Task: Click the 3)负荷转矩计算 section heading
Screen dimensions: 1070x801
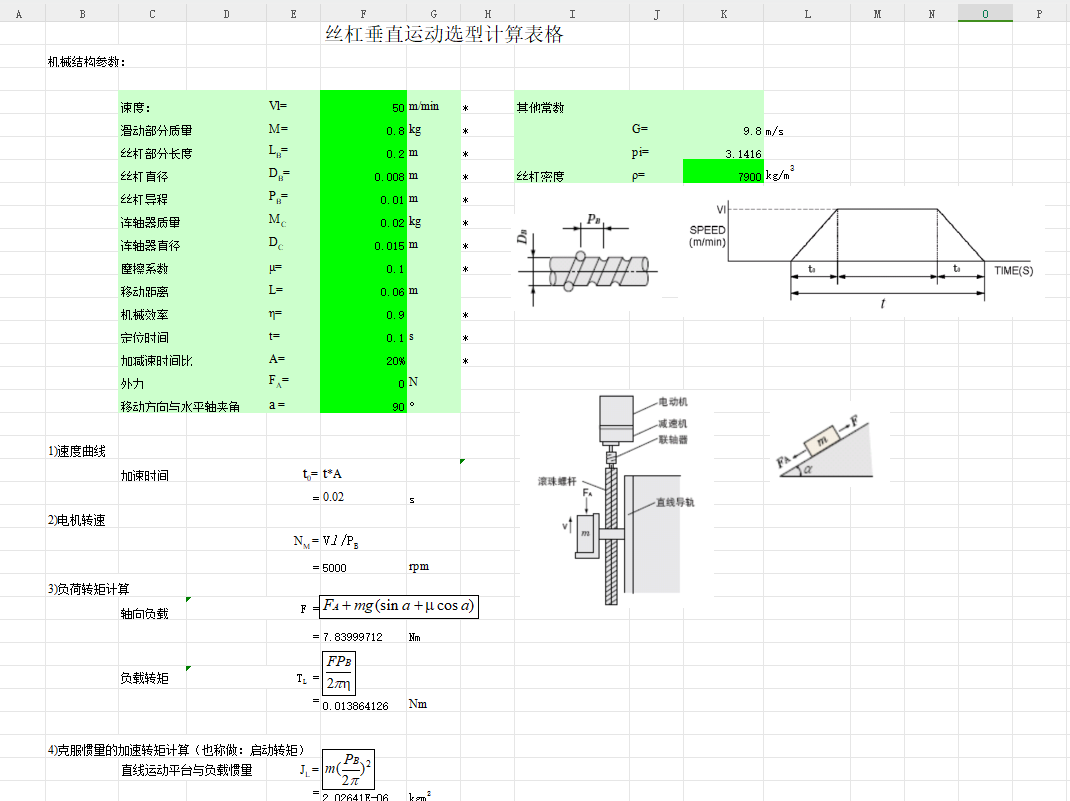Action: pos(89,589)
